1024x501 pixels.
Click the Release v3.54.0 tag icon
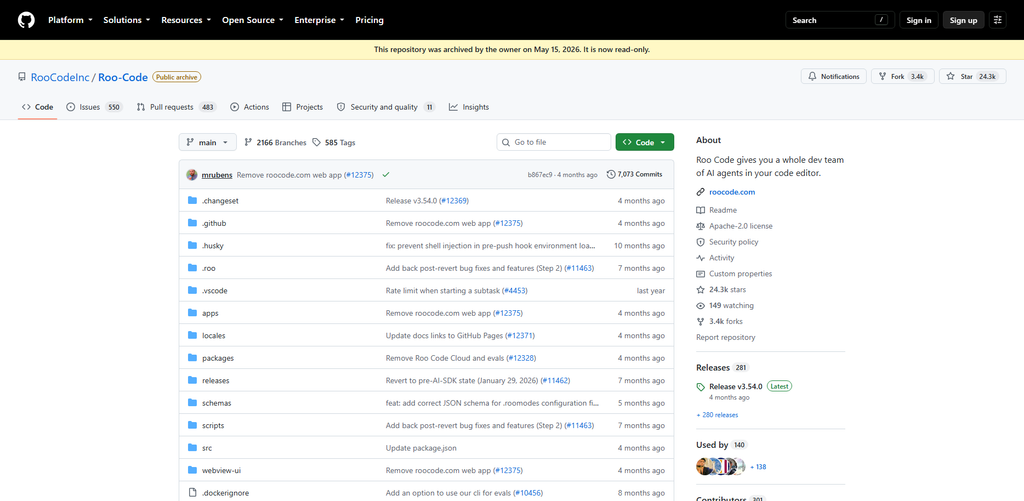[x=701, y=386]
